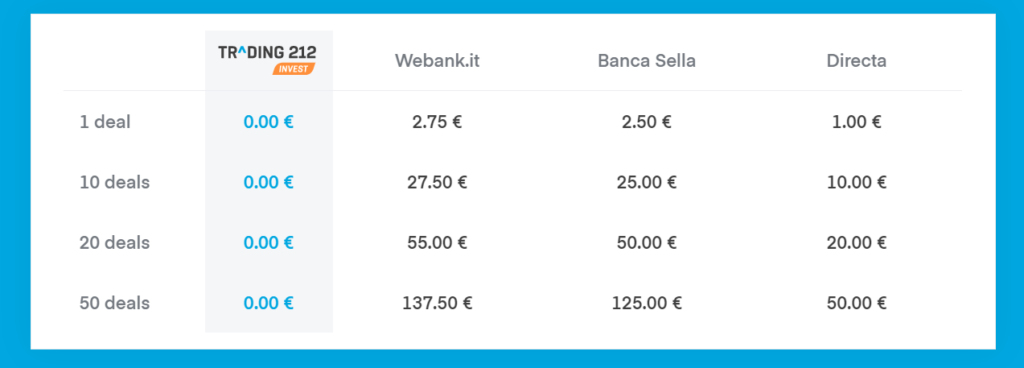Click the 50 deals row label
Viewport: 1024px width, 368px height.
tap(115, 303)
